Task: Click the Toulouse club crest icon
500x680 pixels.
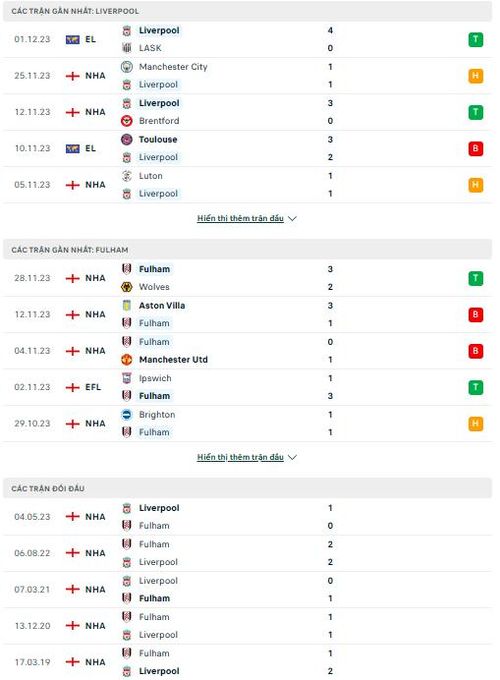Action: 127,140
